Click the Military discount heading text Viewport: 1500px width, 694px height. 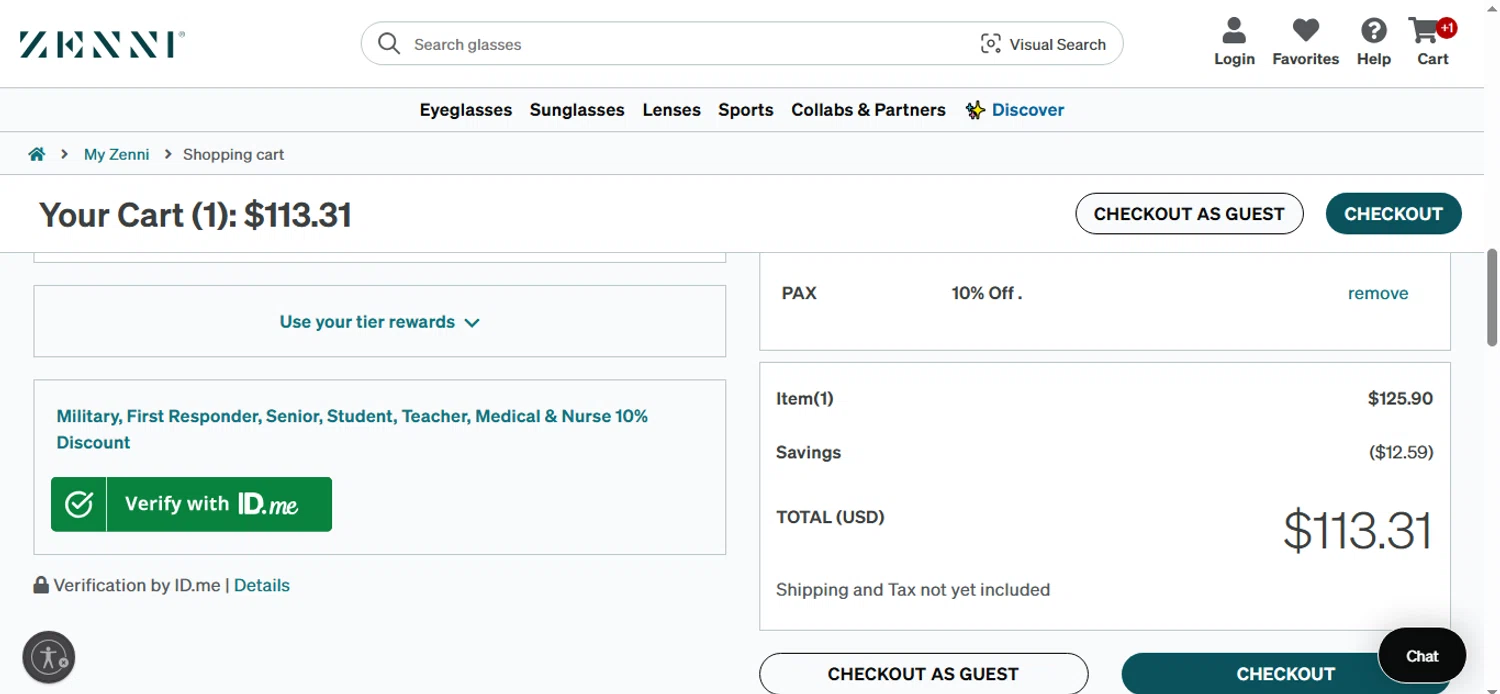(x=352, y=429)
